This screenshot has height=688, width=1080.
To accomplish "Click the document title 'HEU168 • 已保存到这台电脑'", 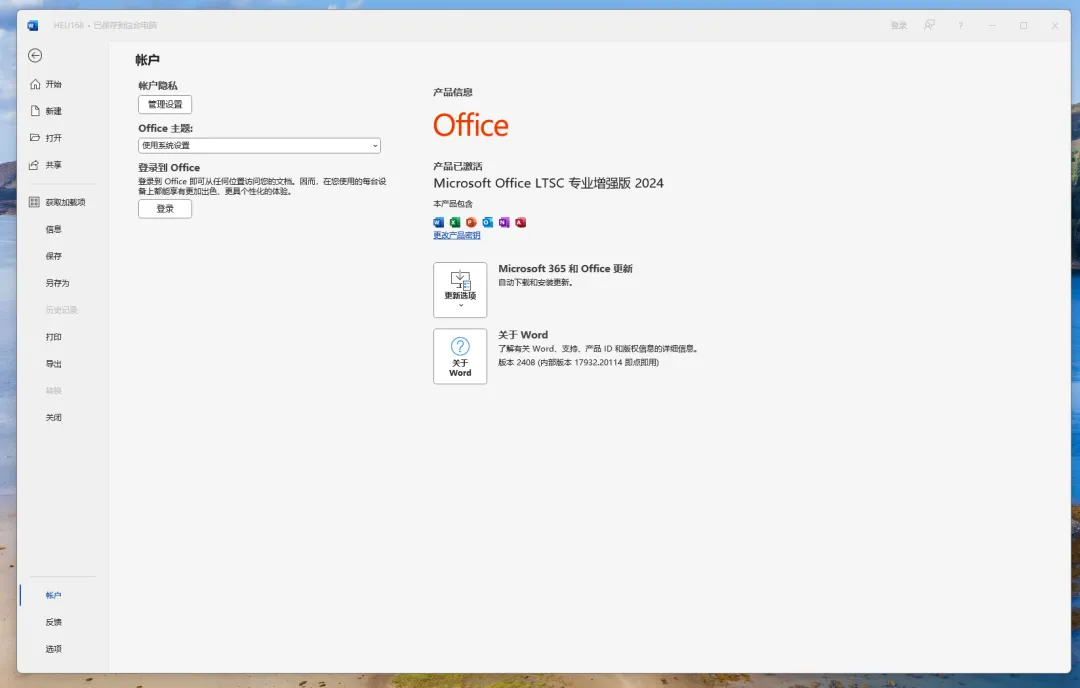I will 105,25.
